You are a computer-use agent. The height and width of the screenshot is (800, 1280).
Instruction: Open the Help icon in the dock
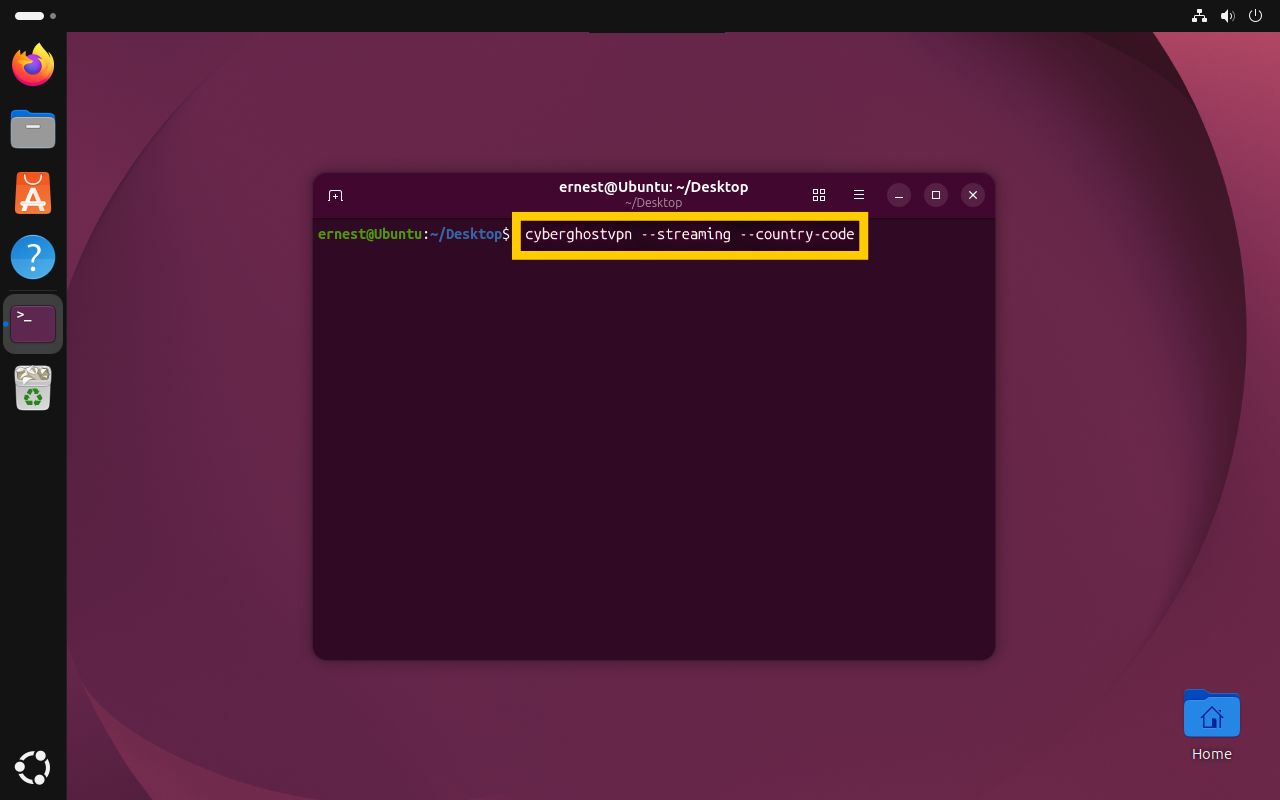tap(33, 257)
